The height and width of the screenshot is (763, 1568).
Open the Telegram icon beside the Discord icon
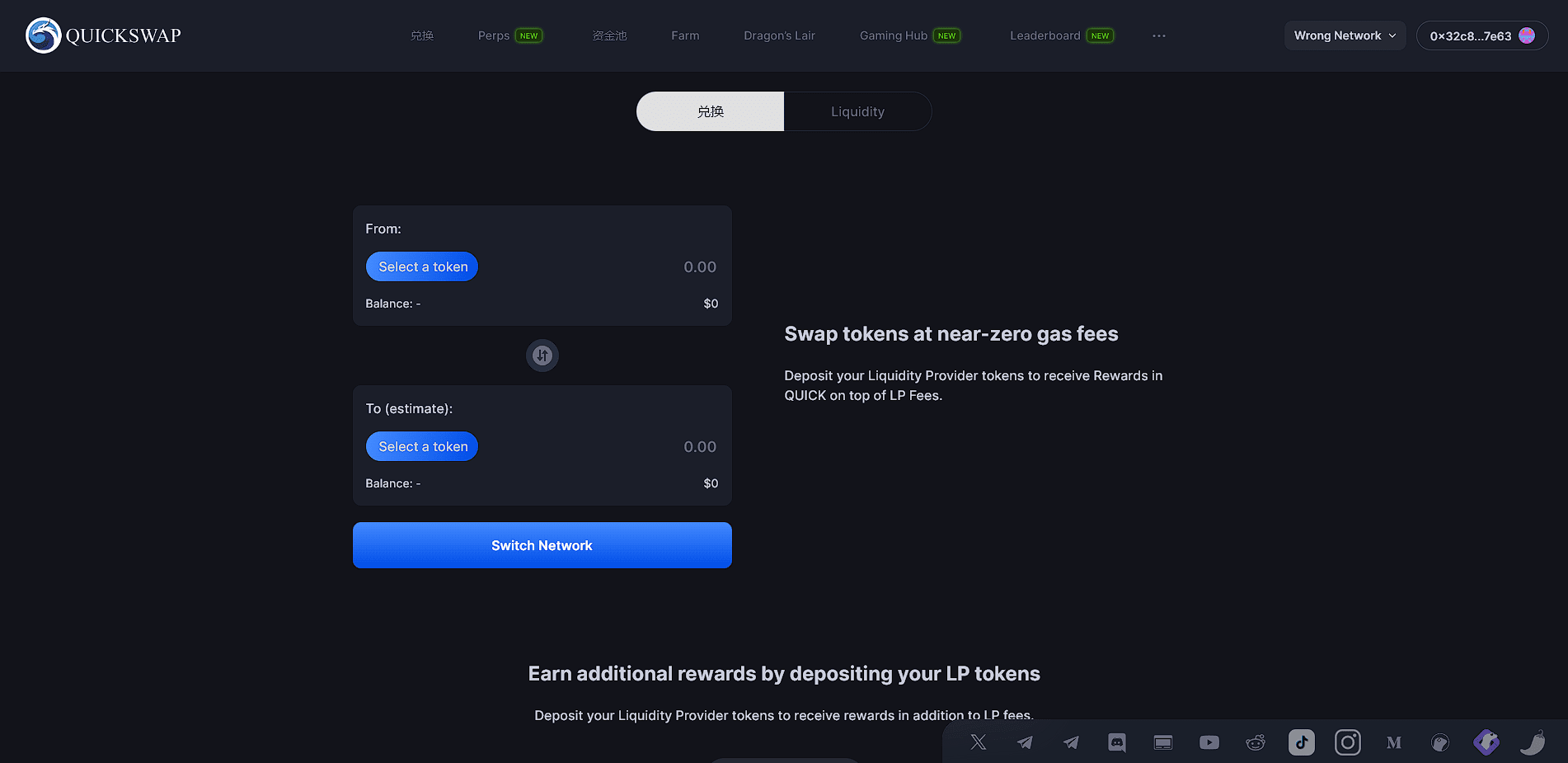click(1071, 742)
